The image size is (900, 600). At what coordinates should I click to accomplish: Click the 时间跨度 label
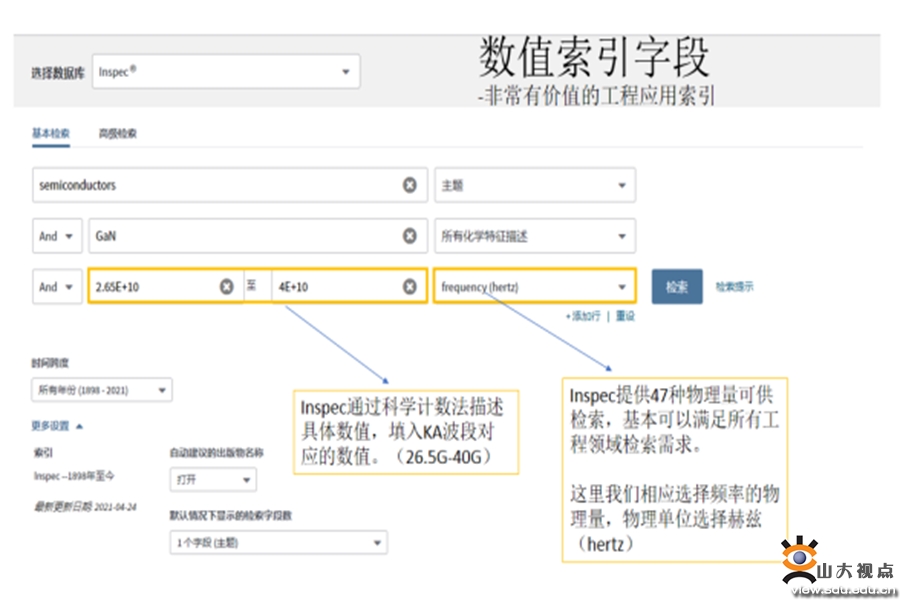point(50,362)
